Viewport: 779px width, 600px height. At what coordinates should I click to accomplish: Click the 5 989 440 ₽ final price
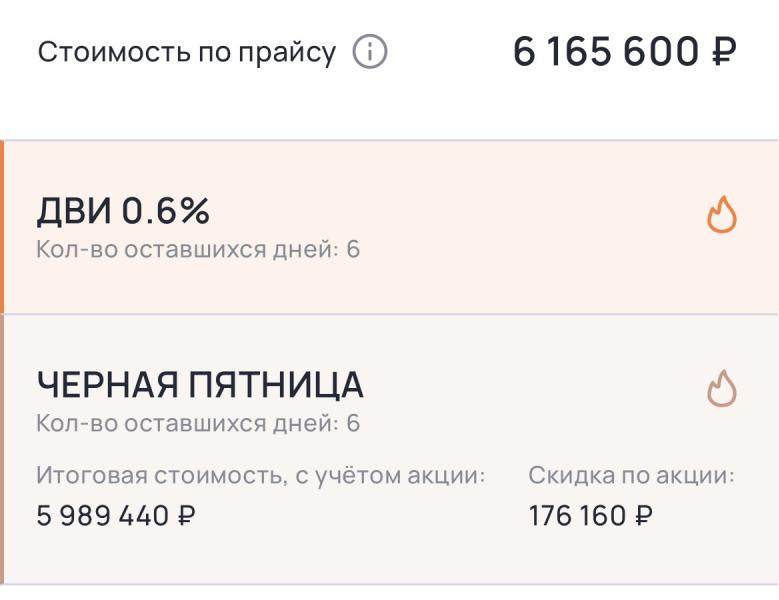(x=116, y=516)
